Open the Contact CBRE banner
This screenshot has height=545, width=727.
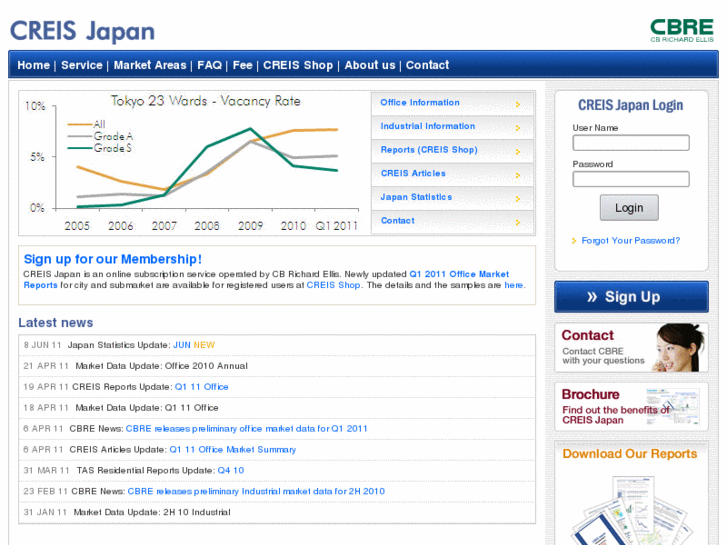631,347
